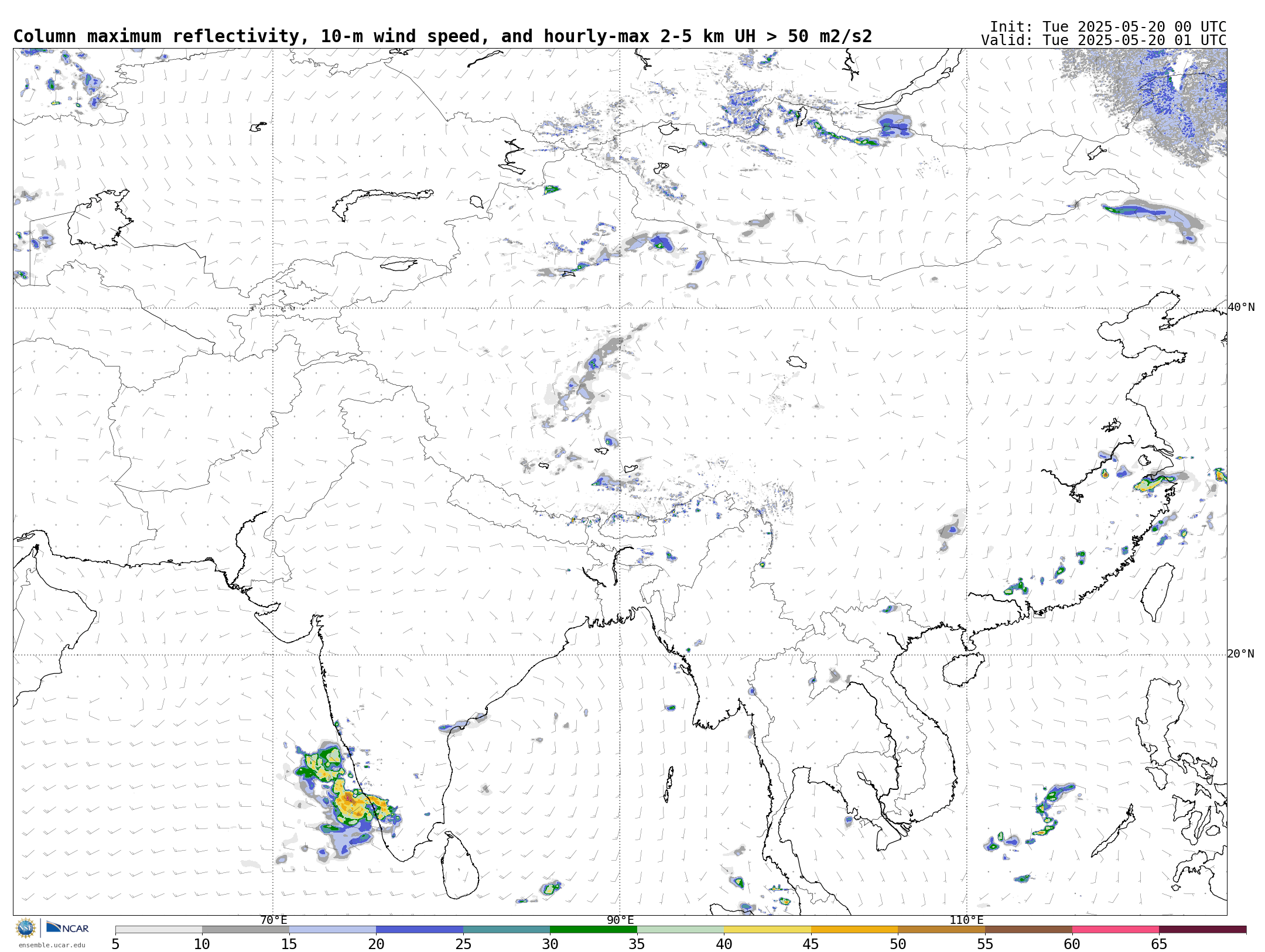Viewport: 1265px width, 952px height.
Task: Click the '20°N' latitude label
Action: click(x=1241, y=654)
